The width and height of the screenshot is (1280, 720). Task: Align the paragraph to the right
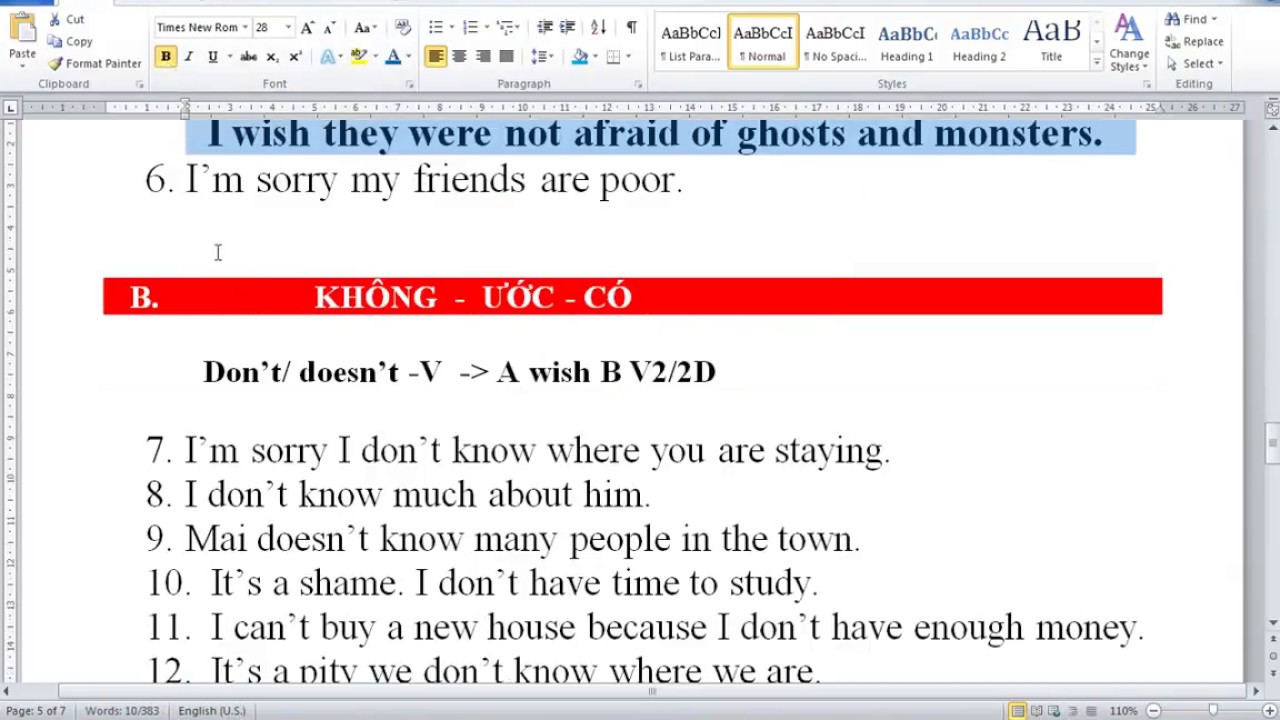483,57
